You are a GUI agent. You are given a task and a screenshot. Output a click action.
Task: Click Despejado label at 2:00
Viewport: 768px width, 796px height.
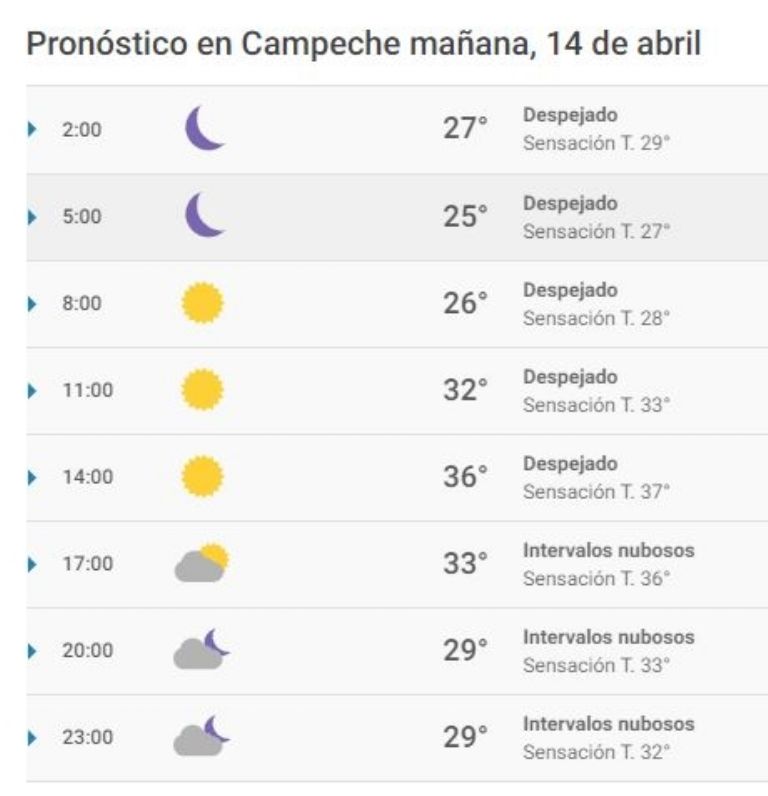(570, 116)
